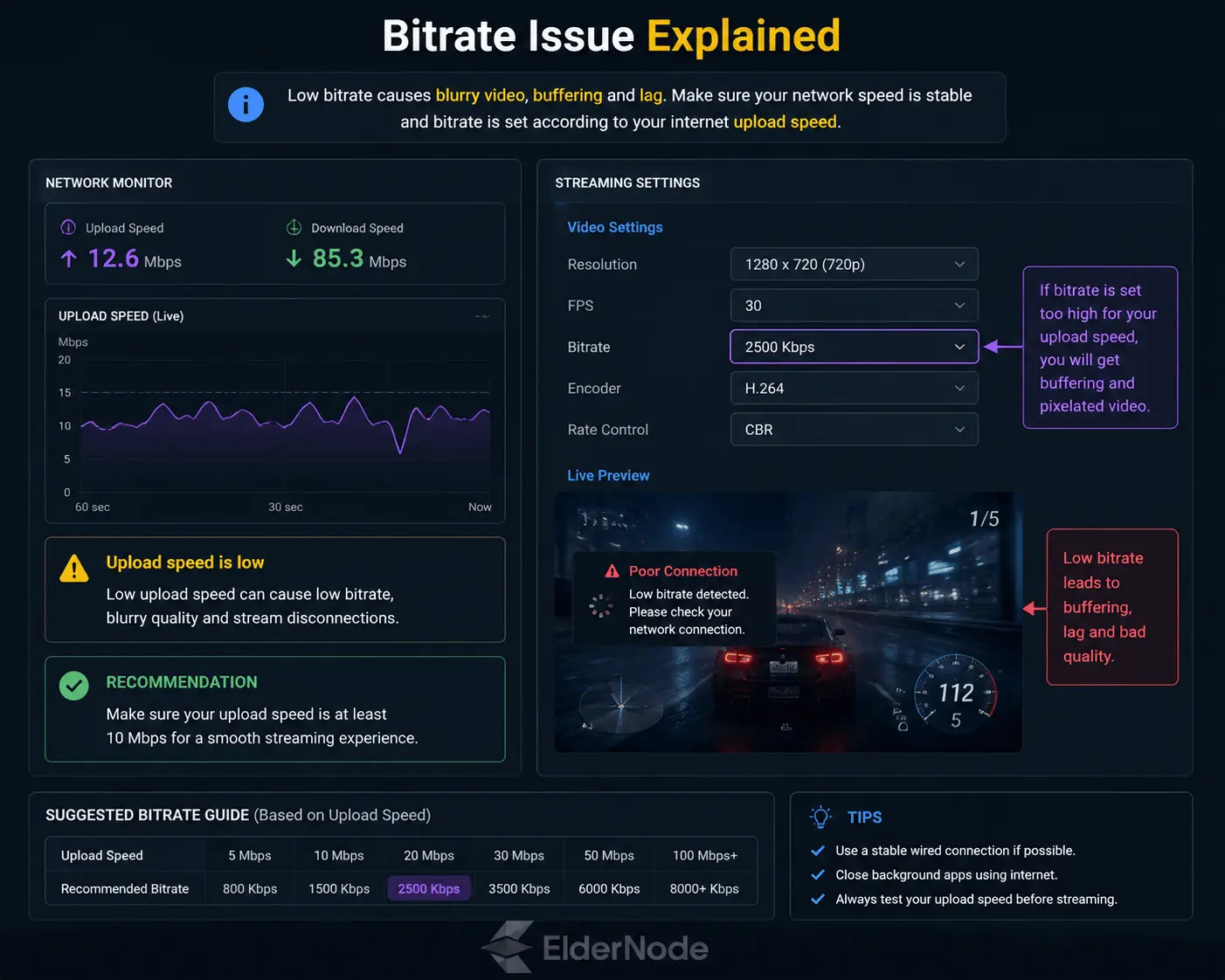Image resolution: width=1225 pixels, height=980 pixels.
Task: Click the 20 Mbps upload speed column header
Action: coord(429,856)
